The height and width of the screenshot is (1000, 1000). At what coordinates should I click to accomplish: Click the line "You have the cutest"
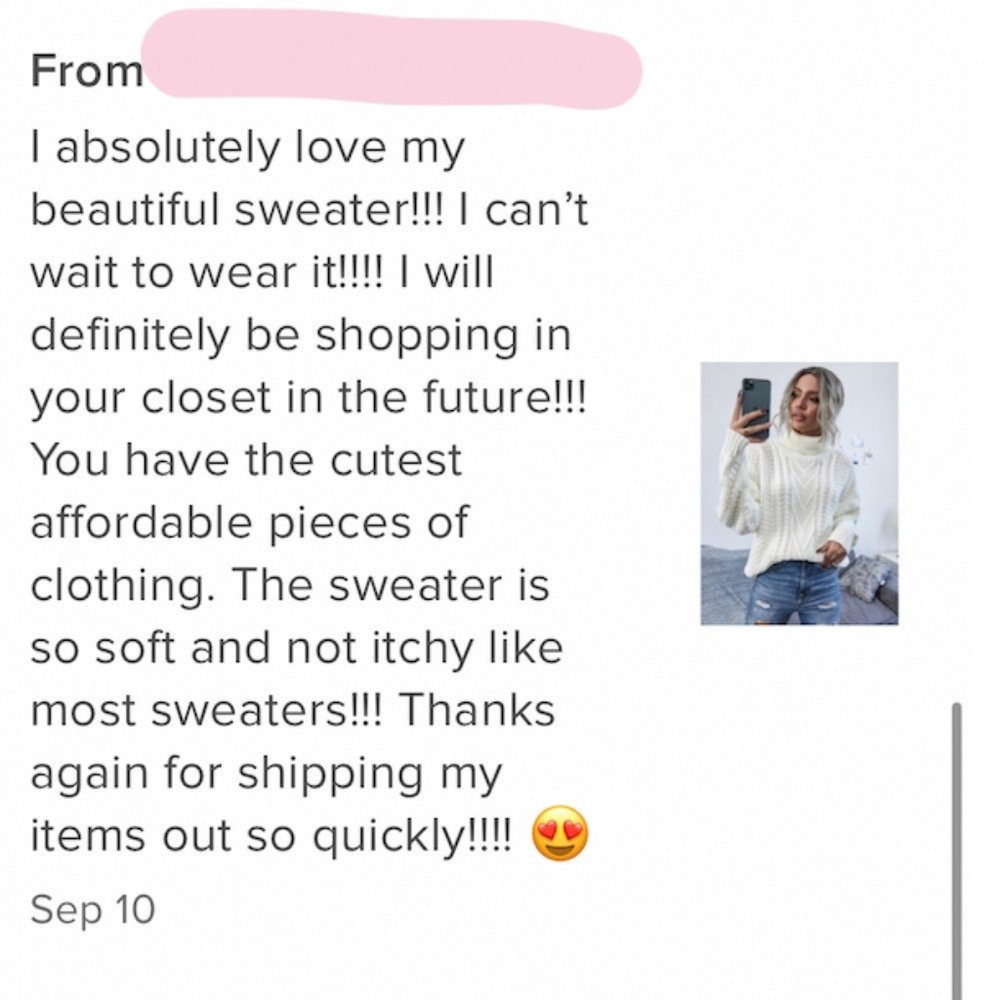[247, 460]
